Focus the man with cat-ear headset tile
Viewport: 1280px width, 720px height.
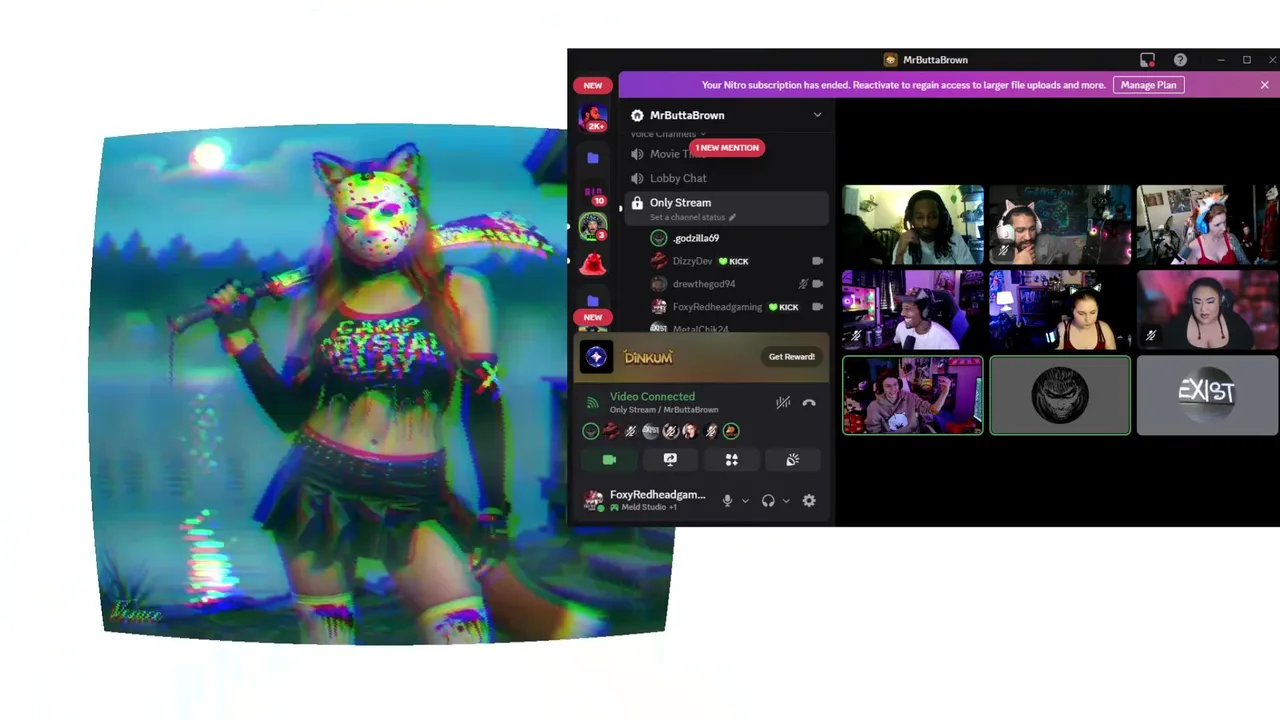click(x=1060, y=224)
